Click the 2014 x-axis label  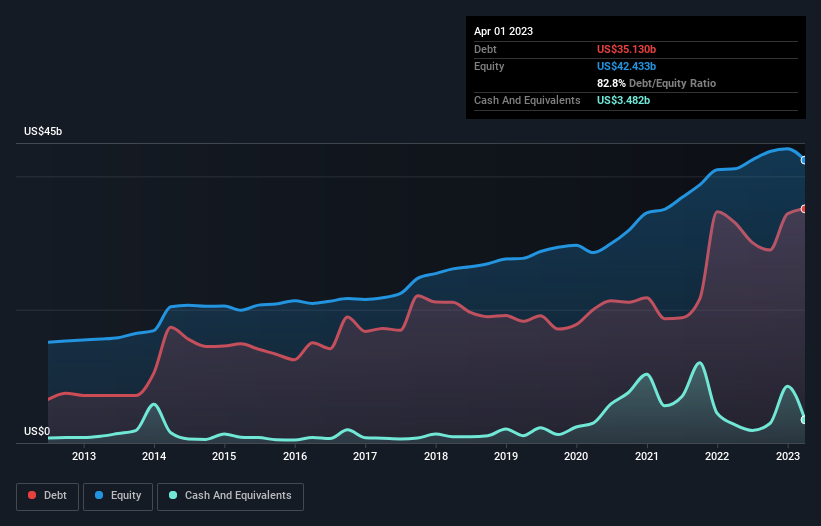[x=154, y=456]
